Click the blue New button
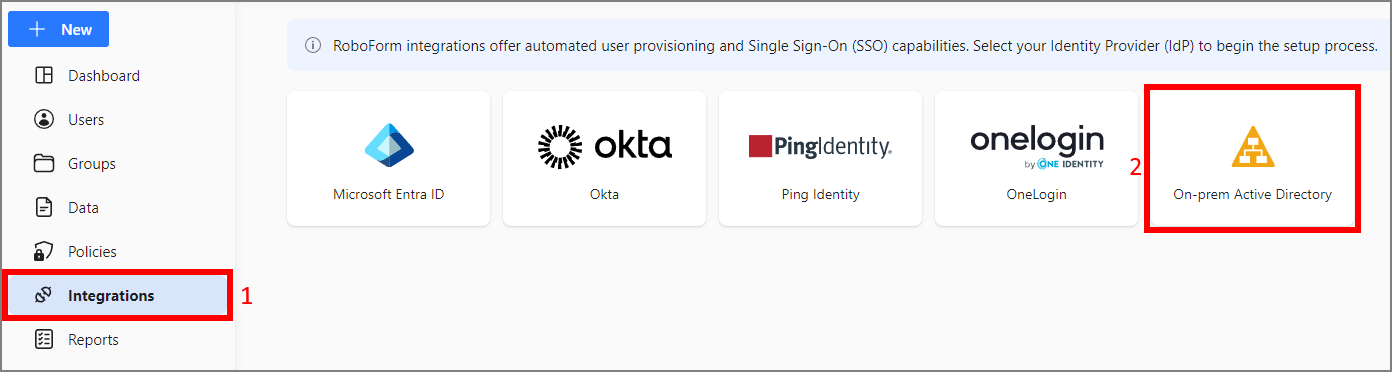The image size is (1392, 372). tap(58, 29)
